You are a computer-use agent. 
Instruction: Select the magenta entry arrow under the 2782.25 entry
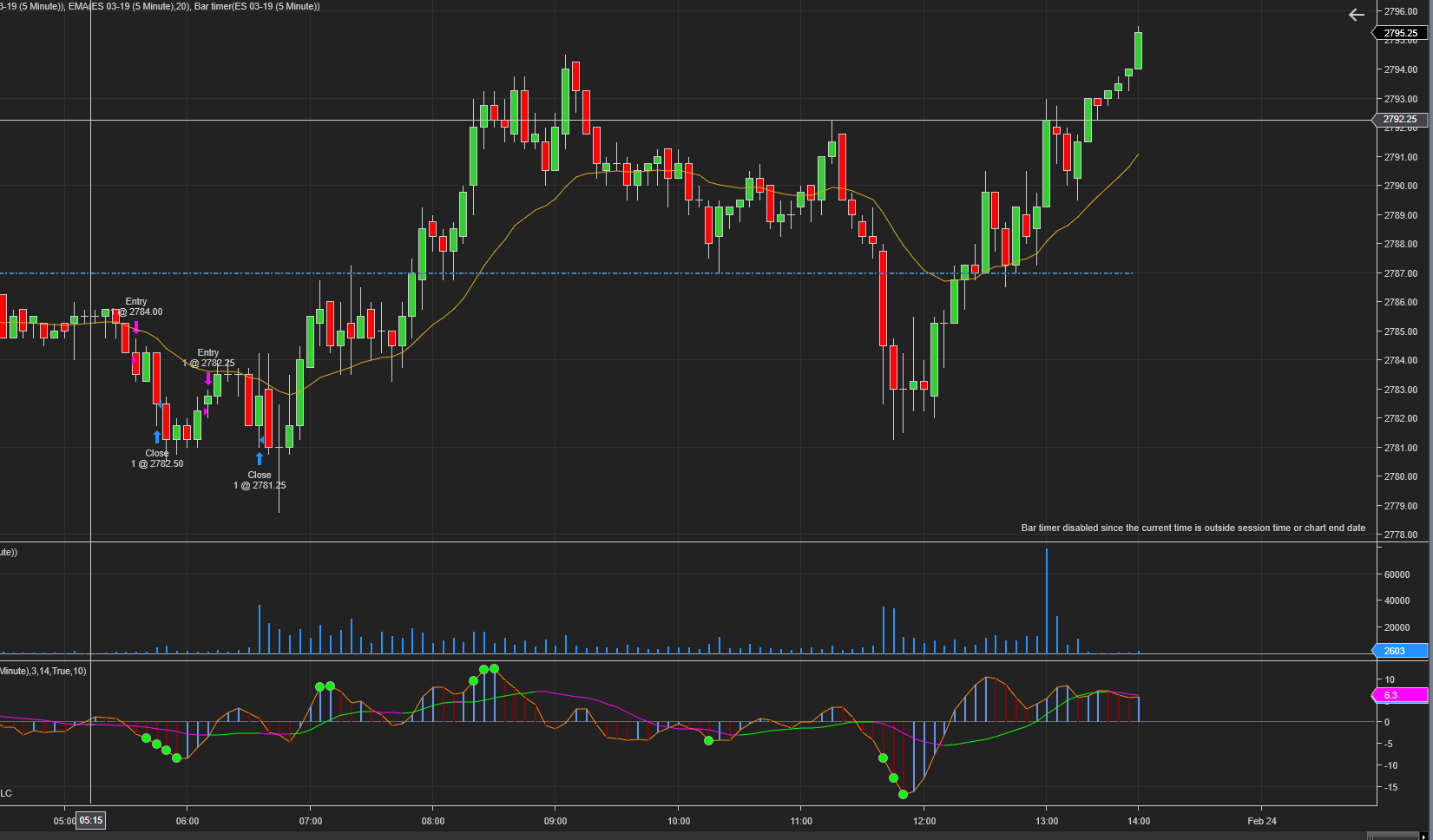click(208, 378)
